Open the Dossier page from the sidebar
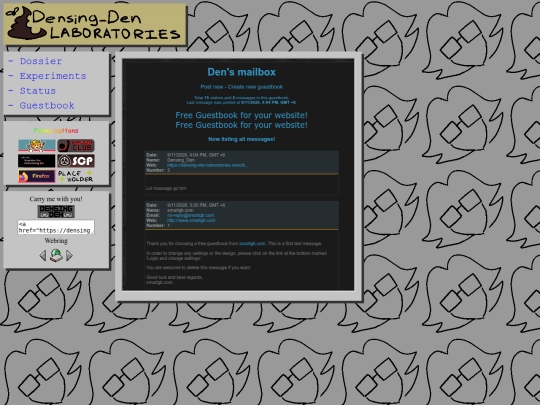 41,61
